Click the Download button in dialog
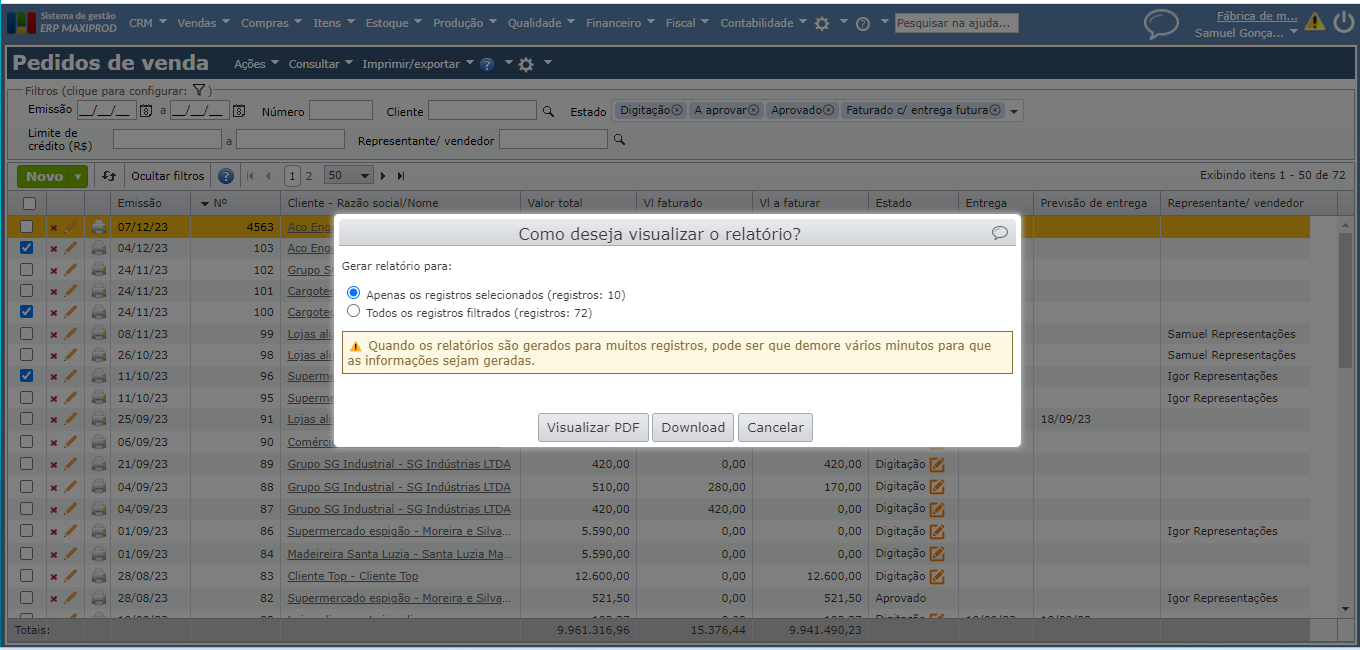 click(x=693, y=427)
